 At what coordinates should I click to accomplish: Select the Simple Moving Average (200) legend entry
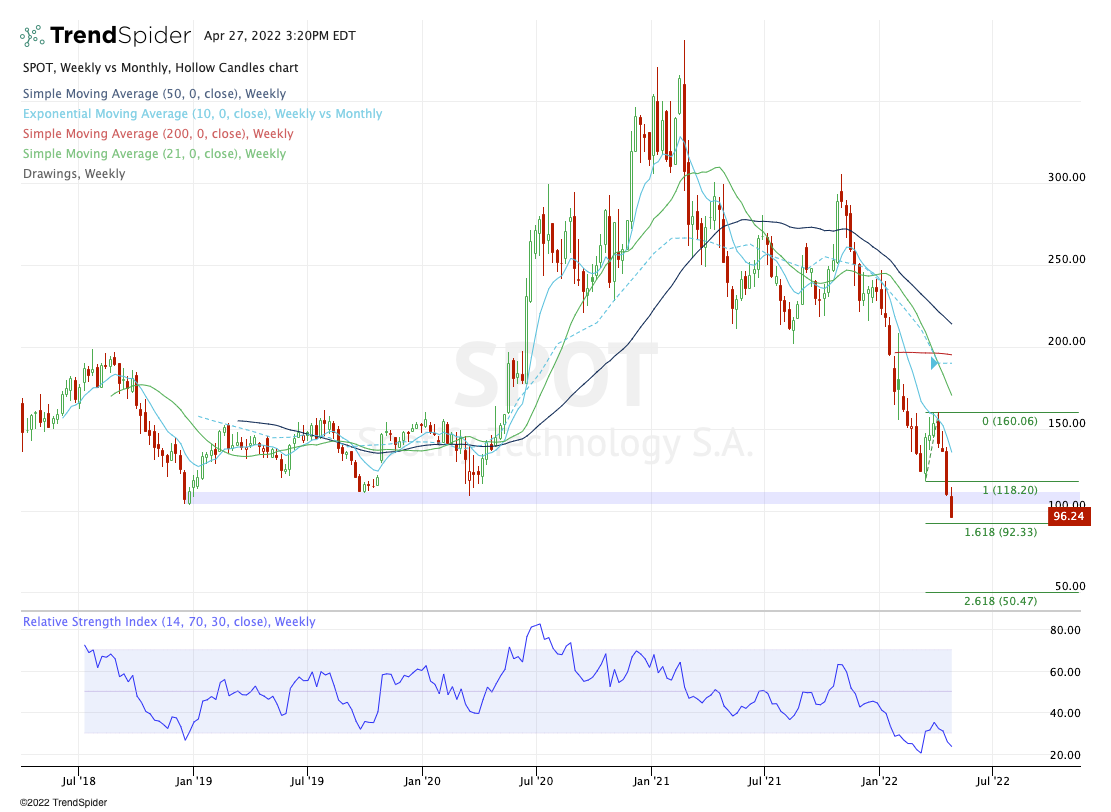click(x=158, y=133)
